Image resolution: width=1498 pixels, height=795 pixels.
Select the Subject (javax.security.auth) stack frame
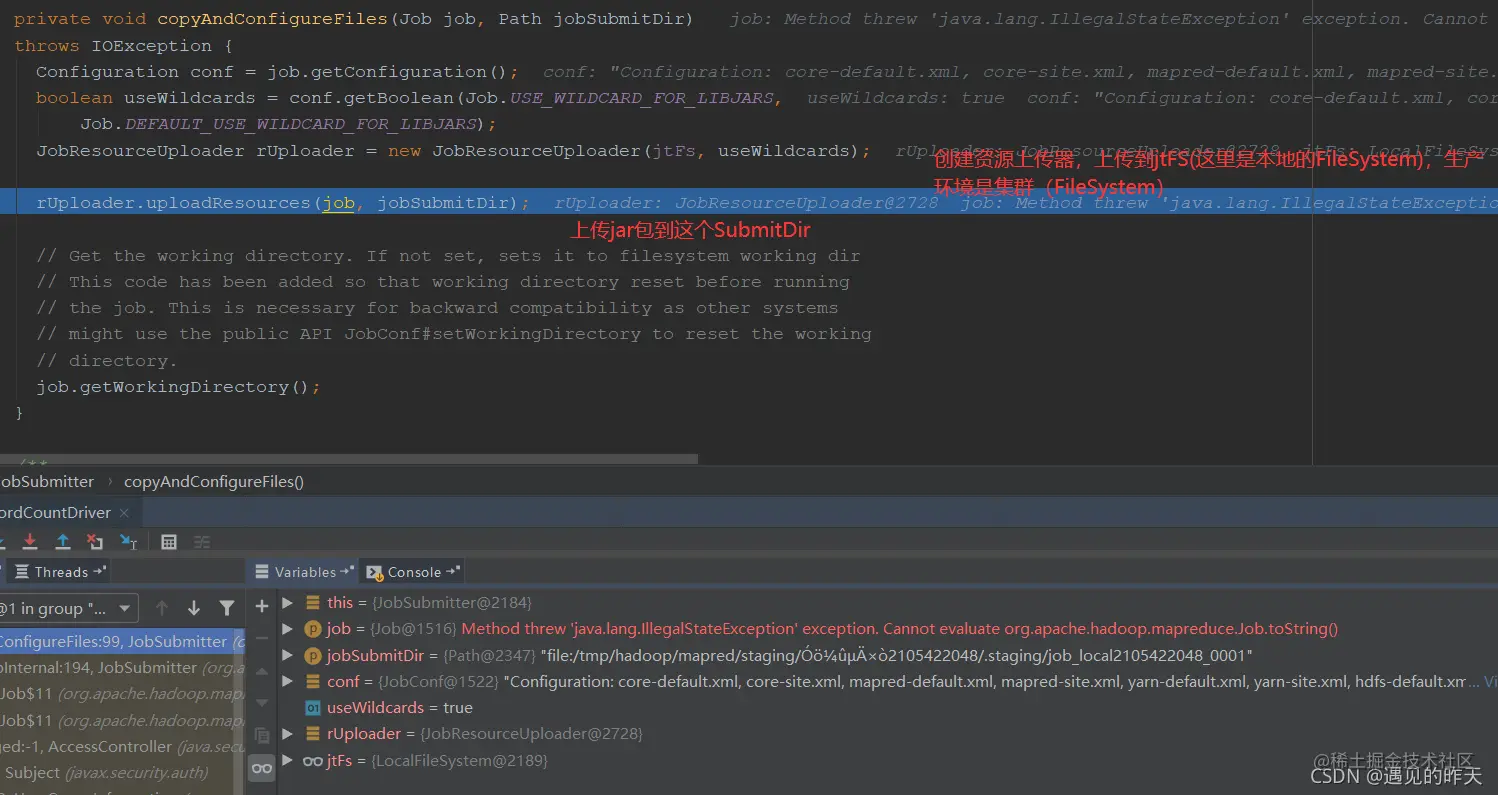click(x=122, y=773)
